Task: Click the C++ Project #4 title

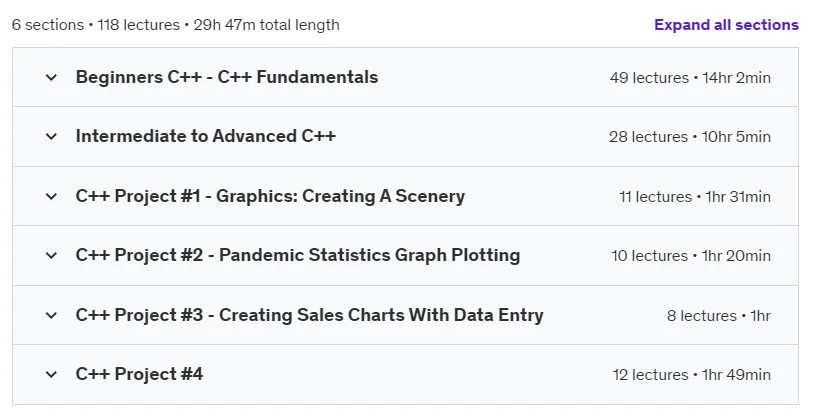Action: coord(139,374)
